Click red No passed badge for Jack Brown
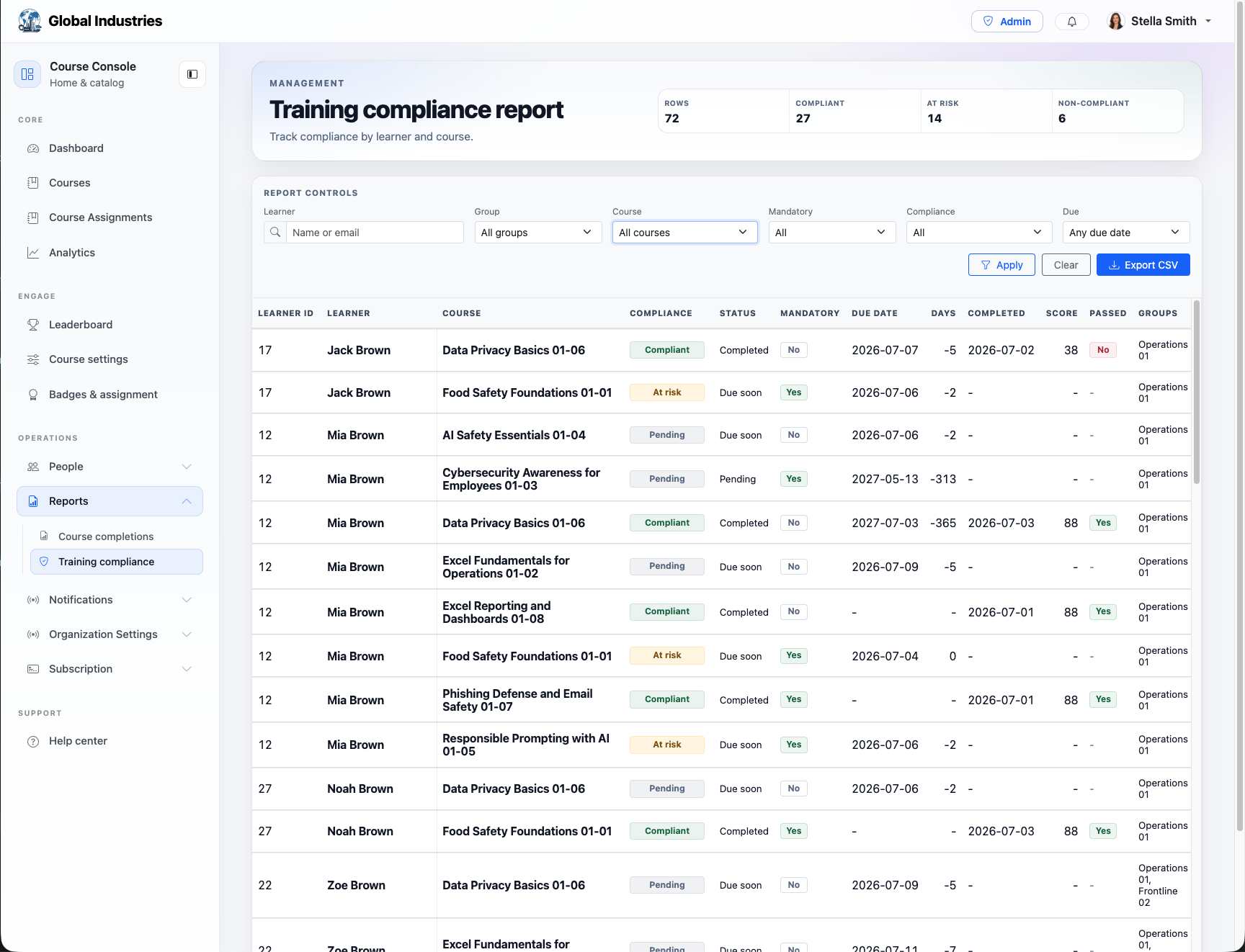This screenshot has width=1245, height=952. [1103, 350]
